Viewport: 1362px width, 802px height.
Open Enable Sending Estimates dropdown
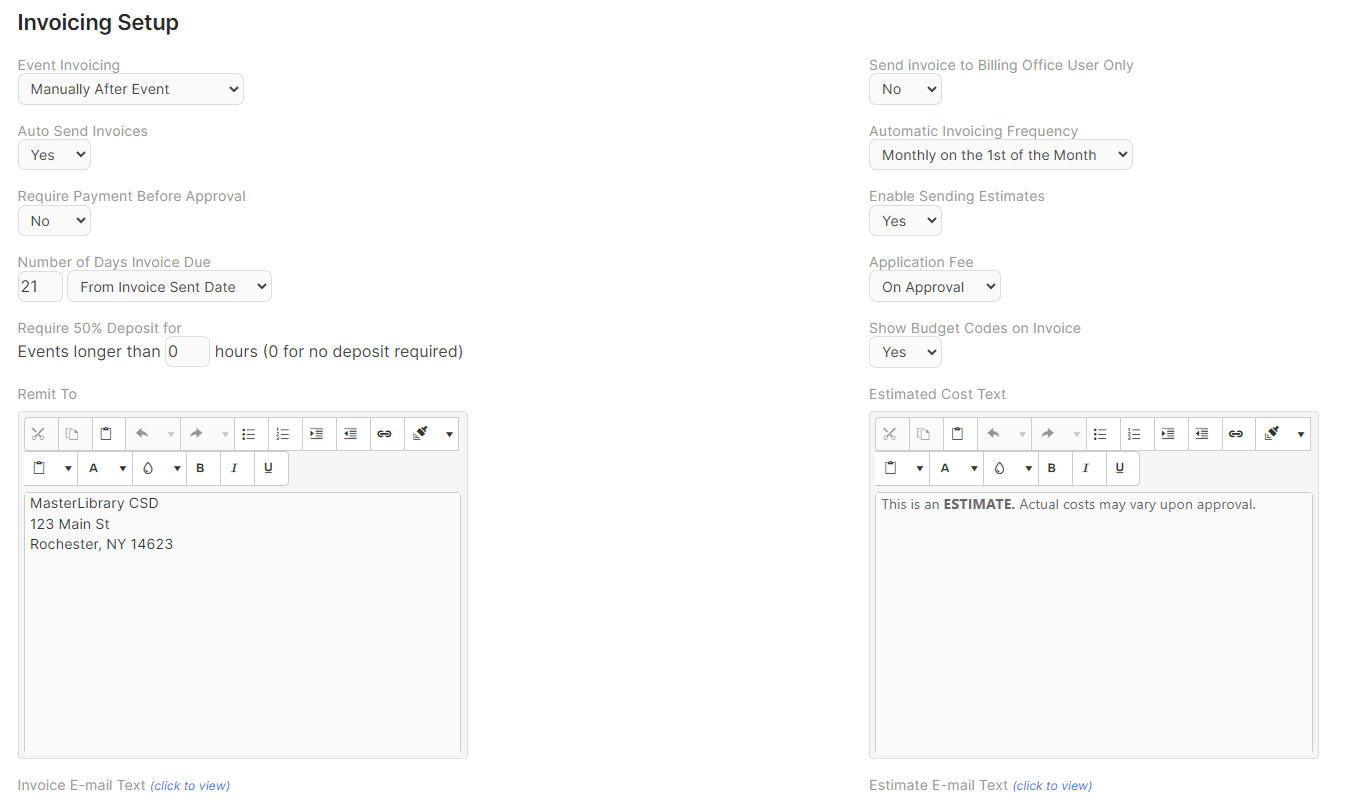(x=905, y=221)
